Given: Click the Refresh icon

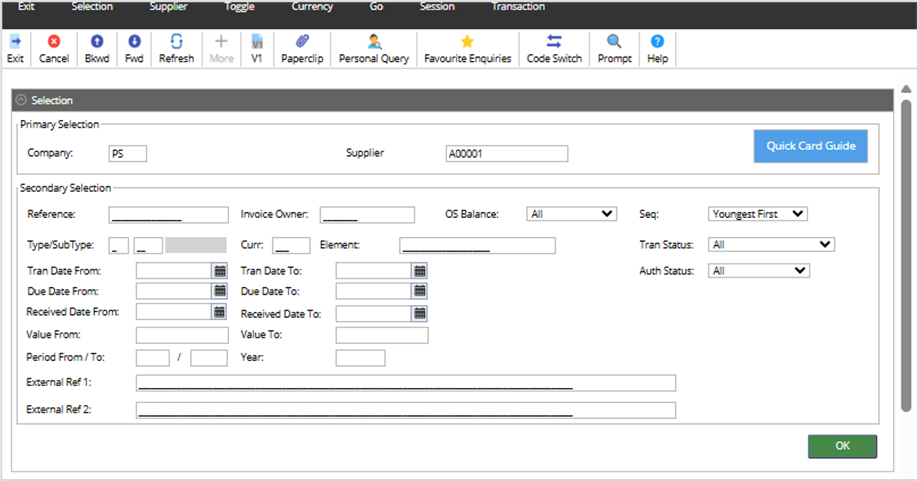Looking at the screenshot, I should [176, 42].
